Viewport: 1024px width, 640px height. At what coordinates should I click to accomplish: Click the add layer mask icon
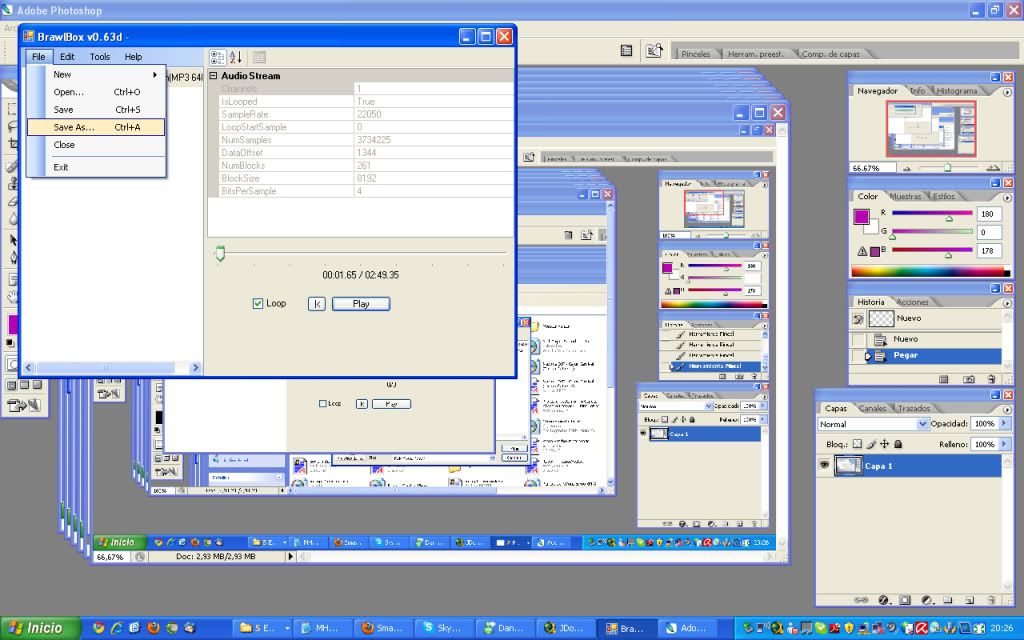click(x=904, y=600)
